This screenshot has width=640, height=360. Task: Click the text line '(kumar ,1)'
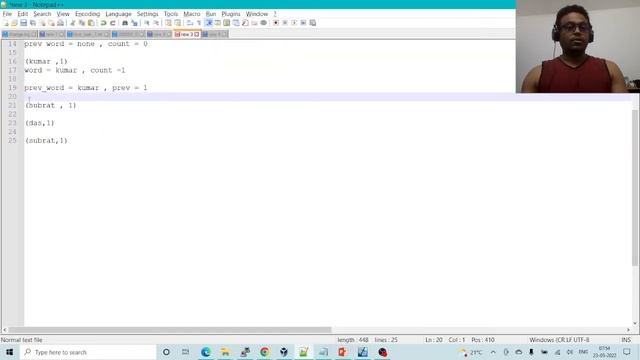[x=46, y=61]
